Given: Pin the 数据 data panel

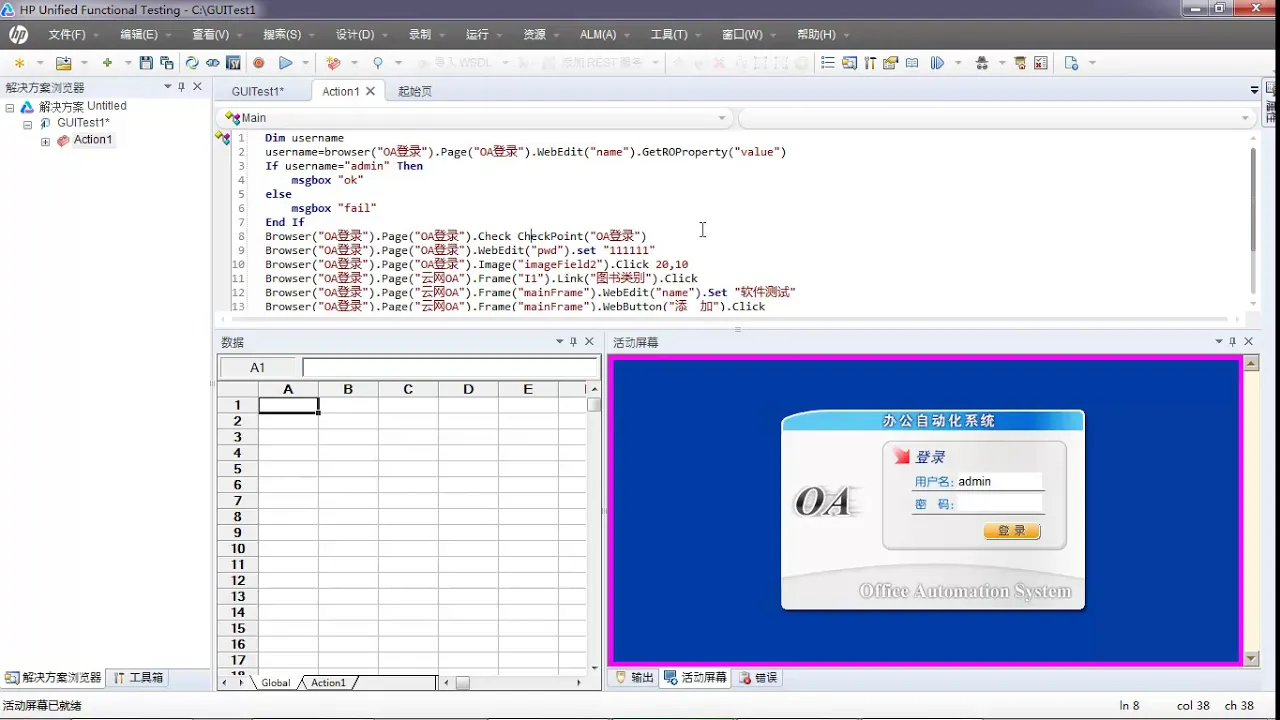Looking at the screenshot, I should (x=573, y=342).
